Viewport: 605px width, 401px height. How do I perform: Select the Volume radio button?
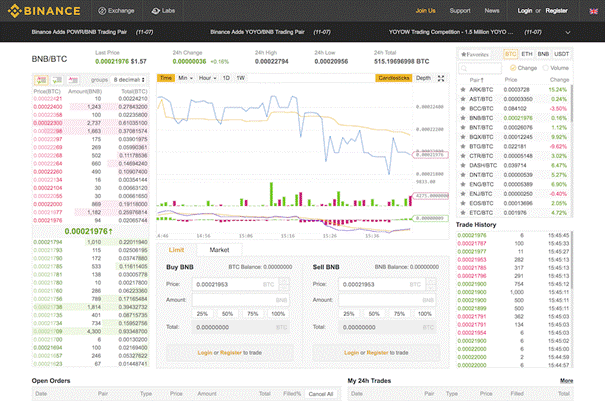coord(545,68)
